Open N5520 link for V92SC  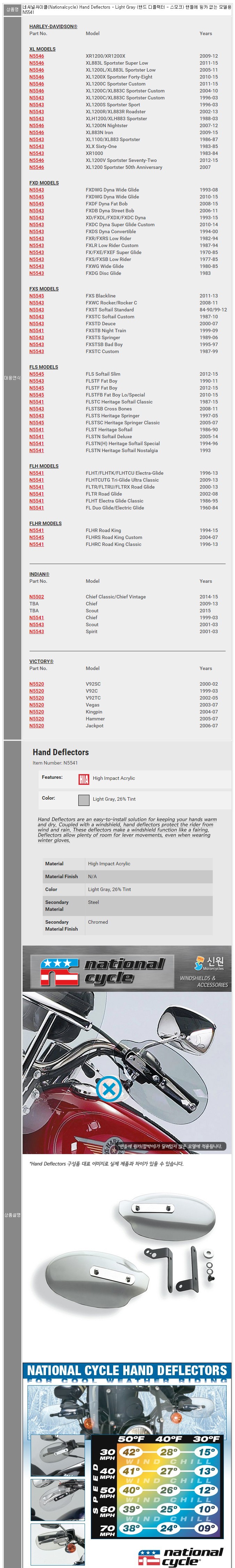37,684
